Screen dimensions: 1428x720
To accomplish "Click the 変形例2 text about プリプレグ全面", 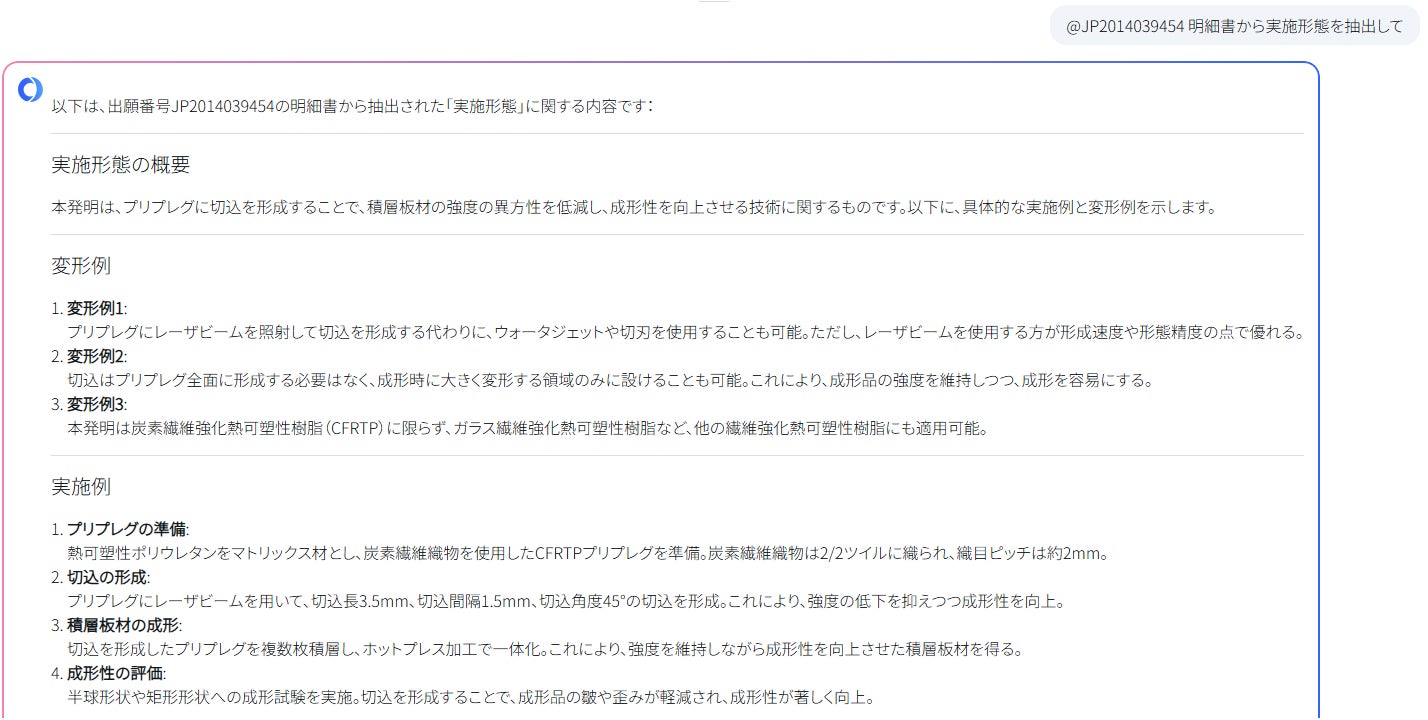I will coord(610,380).
